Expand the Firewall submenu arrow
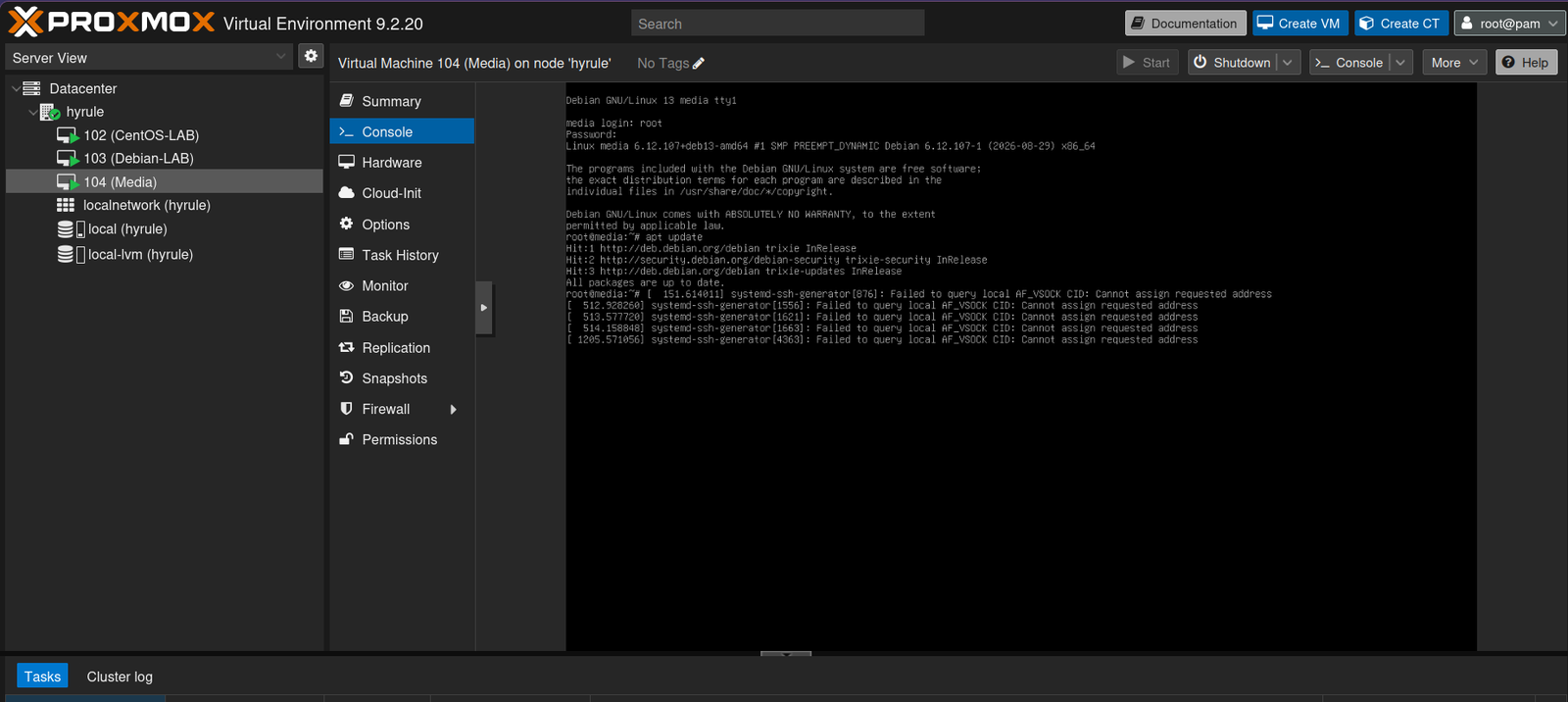This screenshot has width=1568, height=702. point(453,409)
